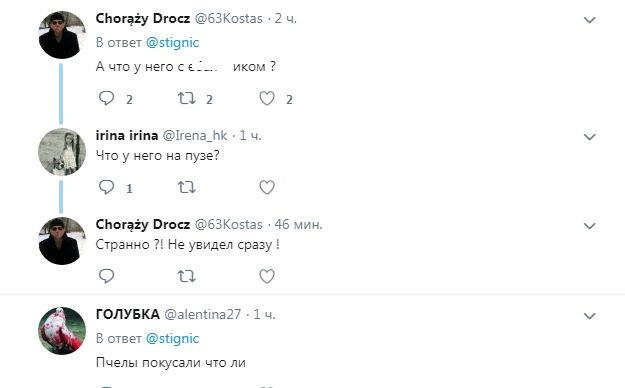This screenshot has width=625, height=388.
Task: Reply to irina irina's tweet
Action: click(x=106, y=187)
